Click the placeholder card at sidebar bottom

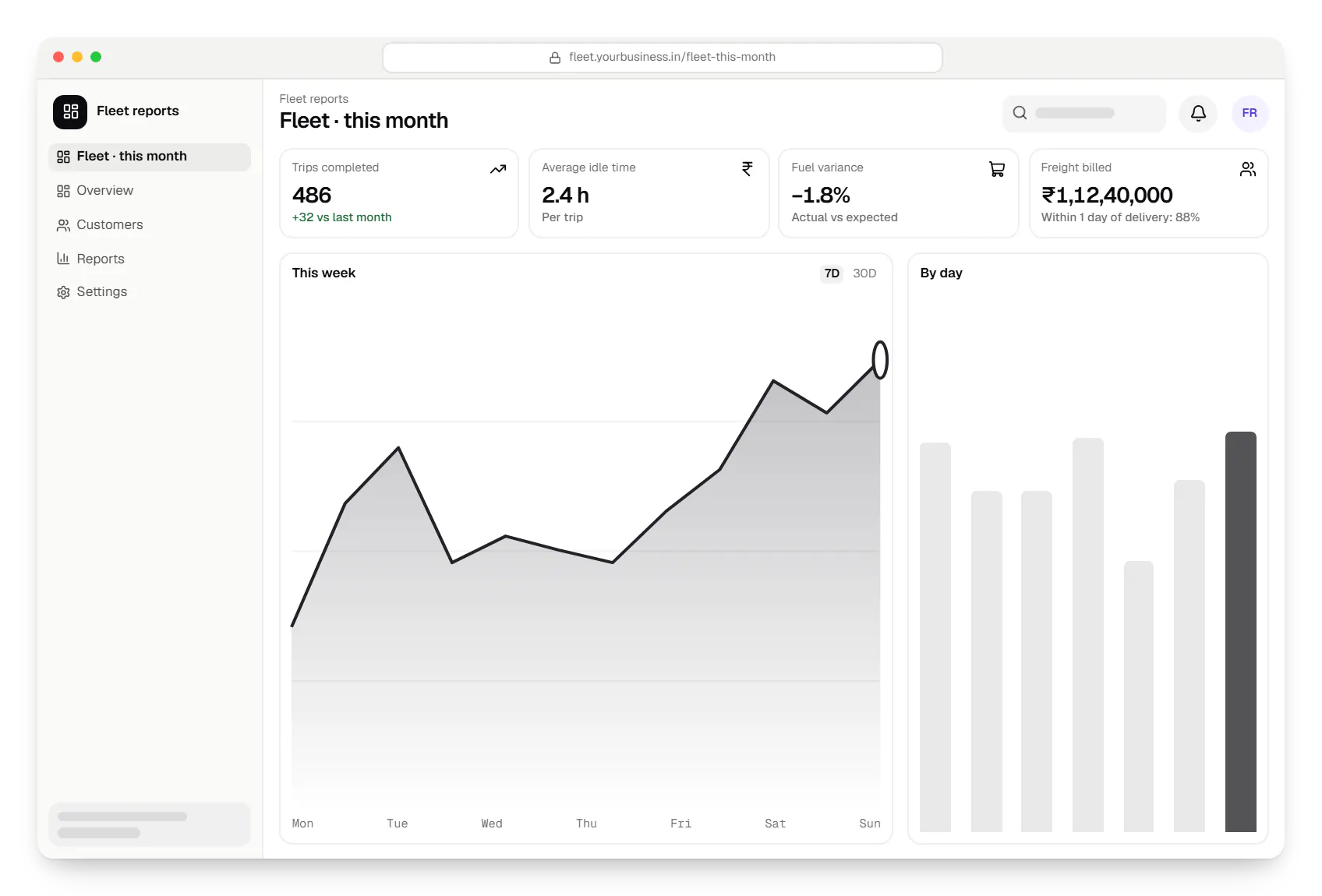point(150,824)
